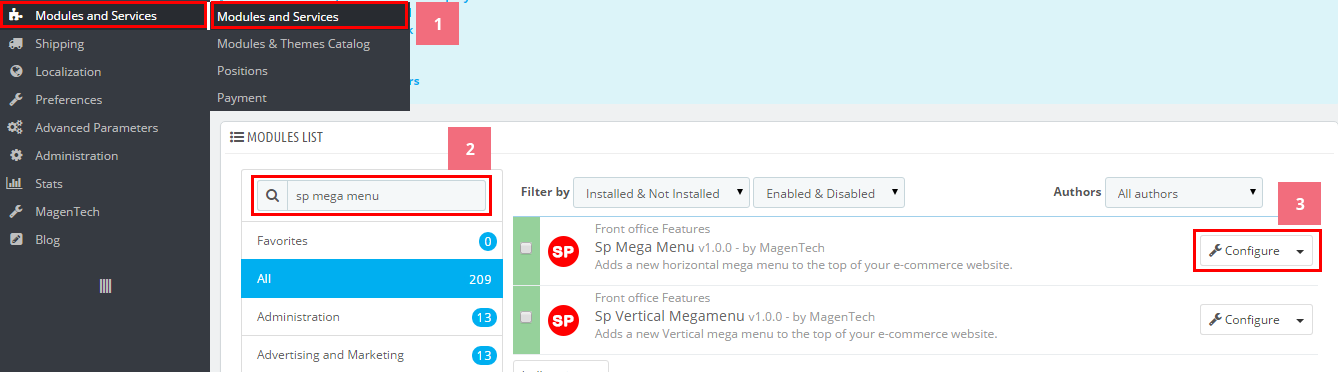
Task: Open the Installed & Not Installed filter dropdown
Action: (662, 193)
